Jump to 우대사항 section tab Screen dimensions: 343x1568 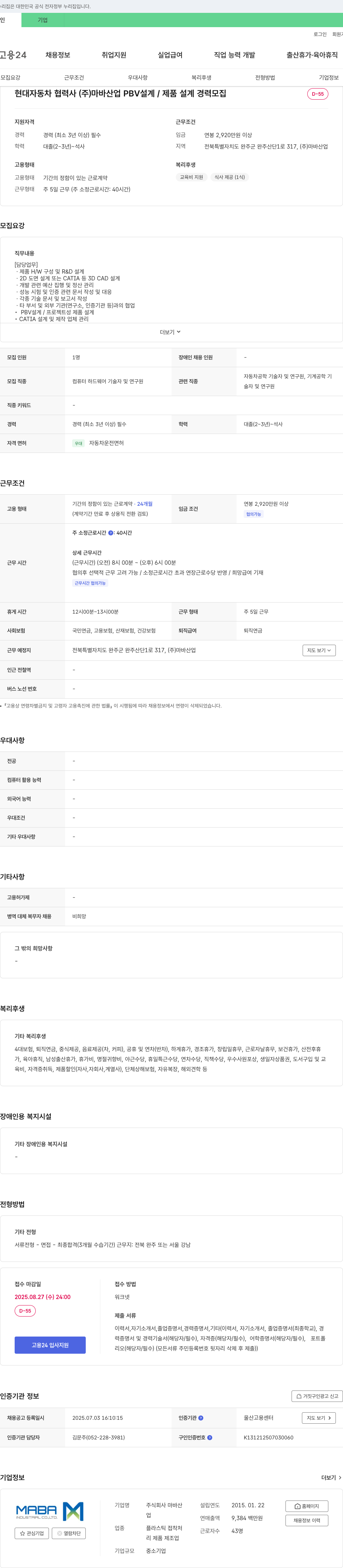click(138, 78)
